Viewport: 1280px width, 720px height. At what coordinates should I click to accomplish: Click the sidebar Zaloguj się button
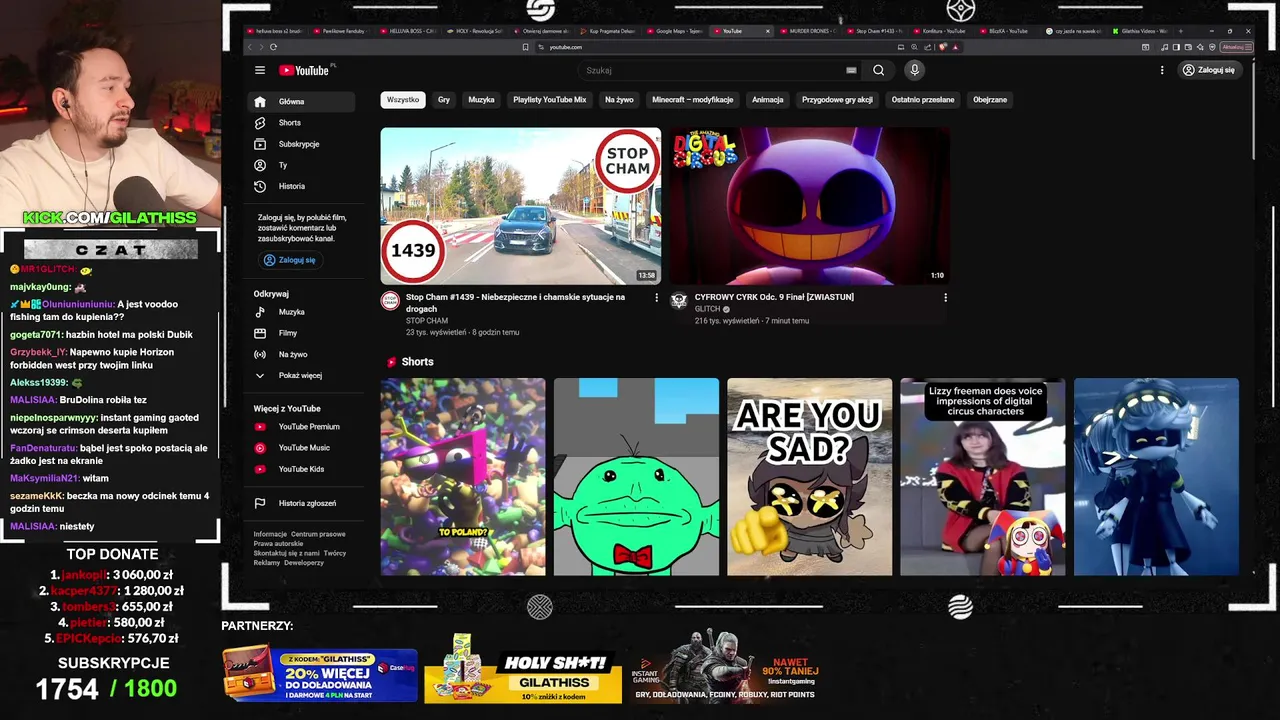pyautogui.click(x=290, y=260)
